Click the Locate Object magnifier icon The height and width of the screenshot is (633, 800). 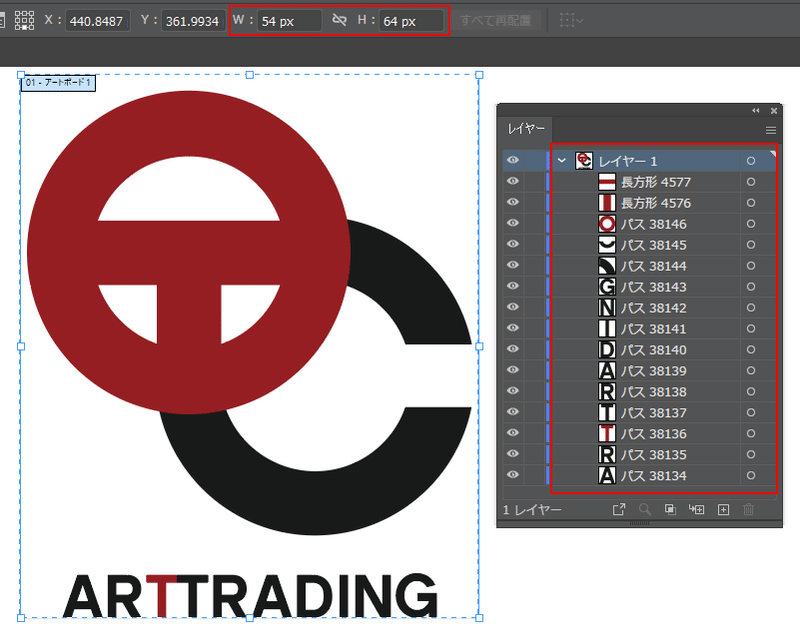point(644,509)
